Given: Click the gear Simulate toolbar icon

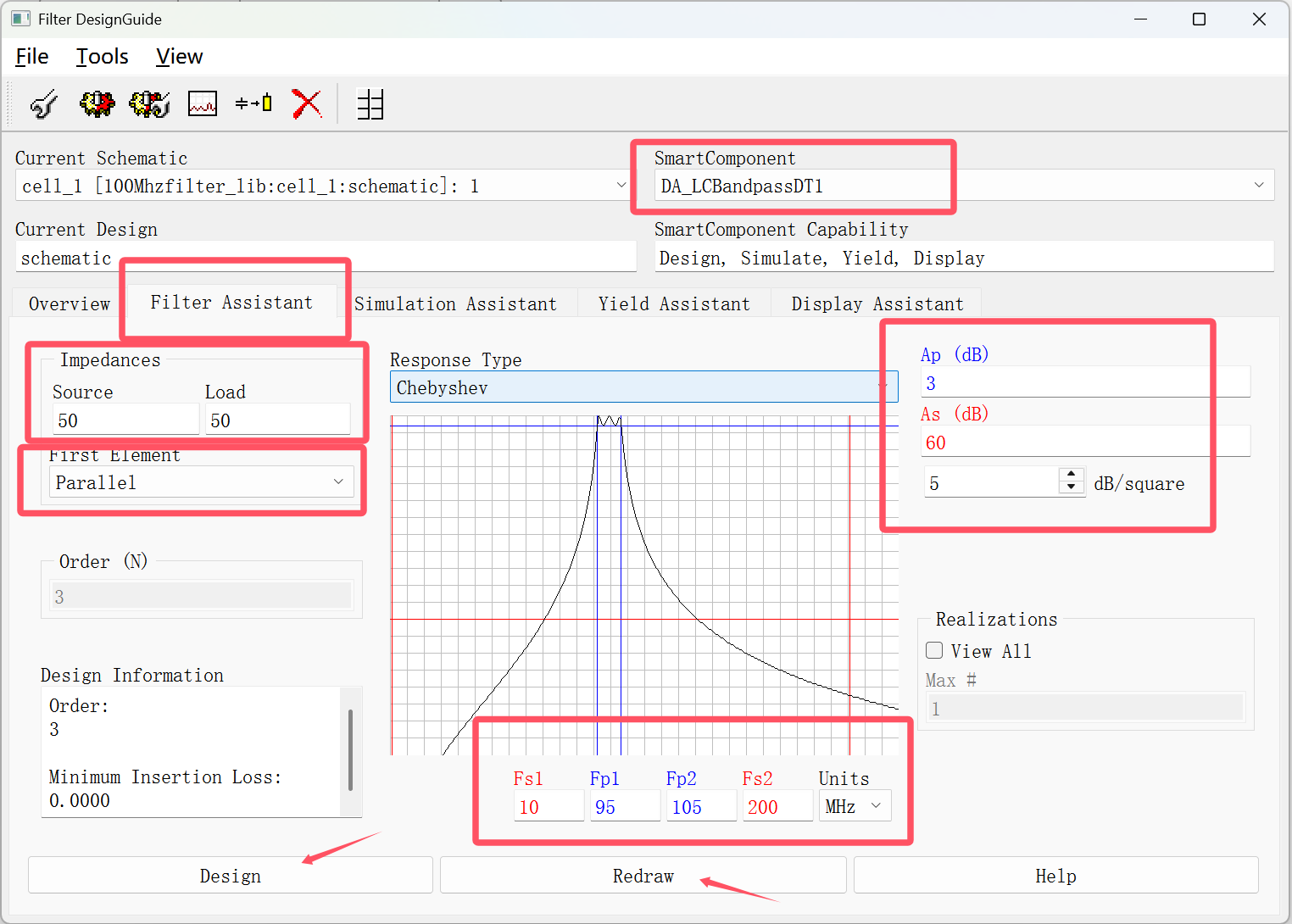Looking at the screenshot, I should pyautogui.click(x=97, y=104).
